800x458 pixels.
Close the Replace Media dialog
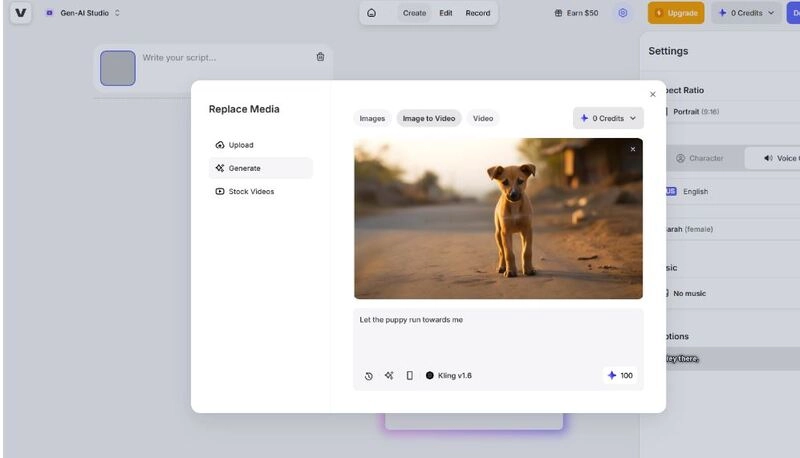click(x=653, y=94)
